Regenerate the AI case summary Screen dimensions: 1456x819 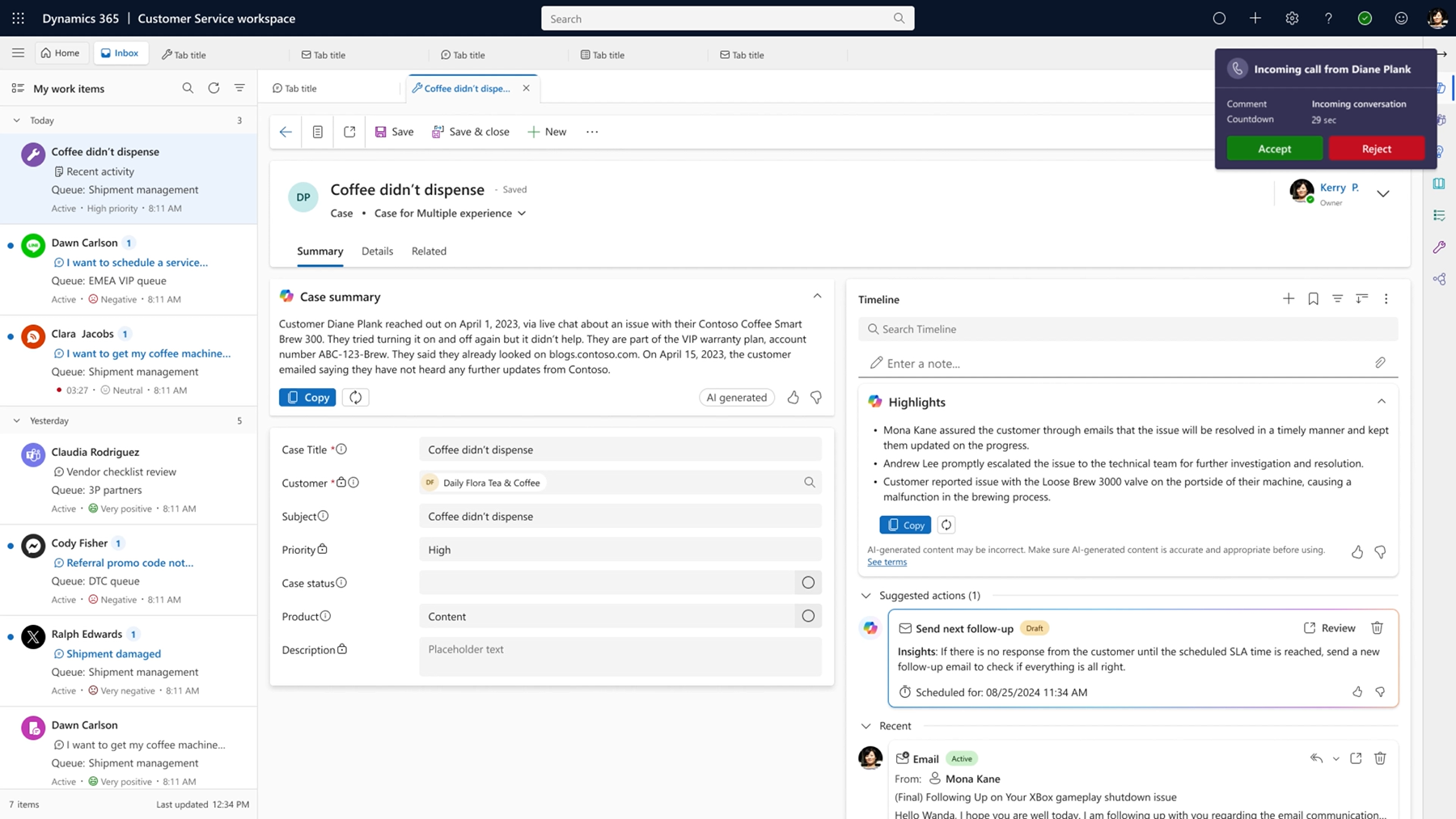click(355, 397)
